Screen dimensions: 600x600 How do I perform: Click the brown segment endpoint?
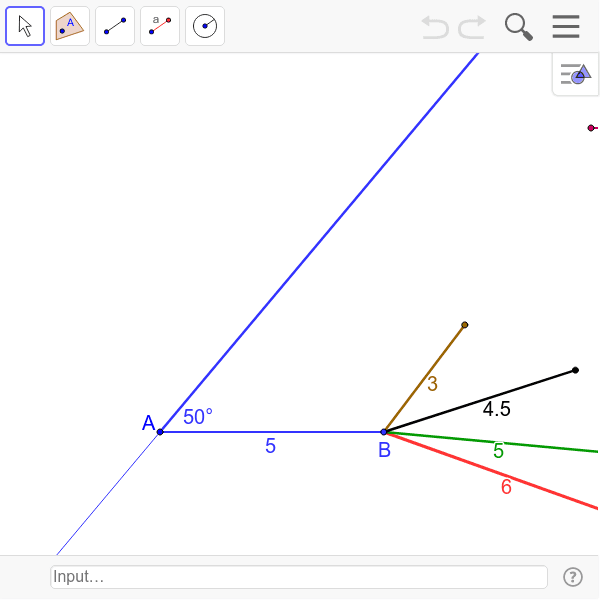465,325
